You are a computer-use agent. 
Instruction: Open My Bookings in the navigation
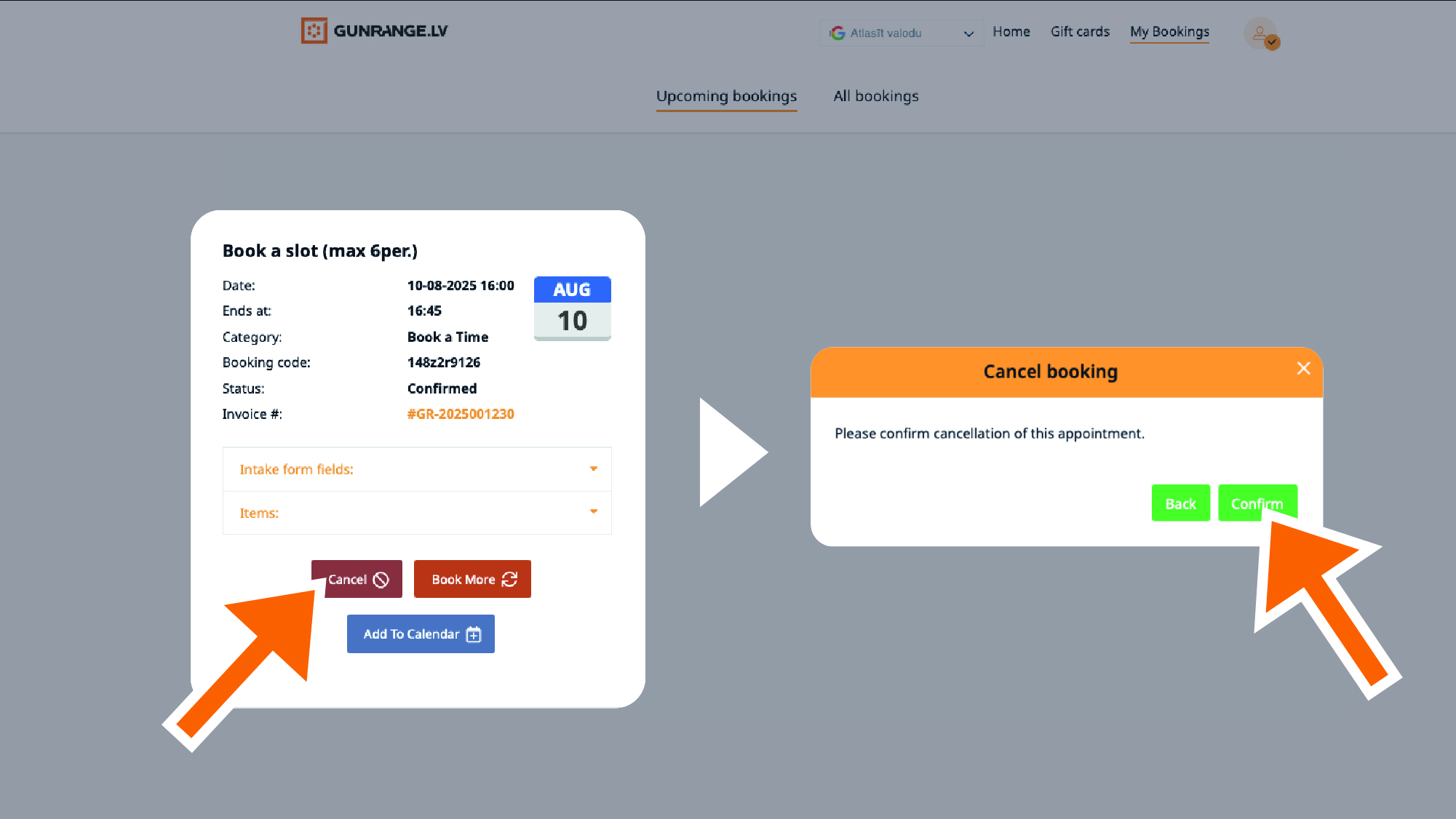coord(1169,31)
